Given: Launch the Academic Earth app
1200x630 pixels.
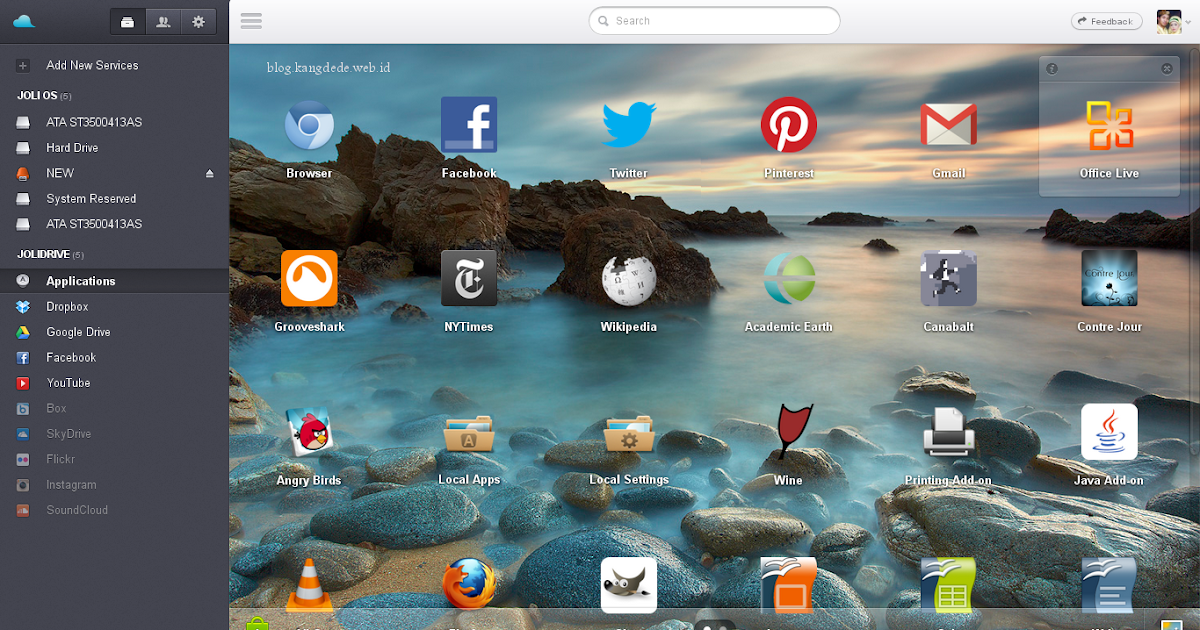Looking at the screenshot, I should [x=789, y=278].
